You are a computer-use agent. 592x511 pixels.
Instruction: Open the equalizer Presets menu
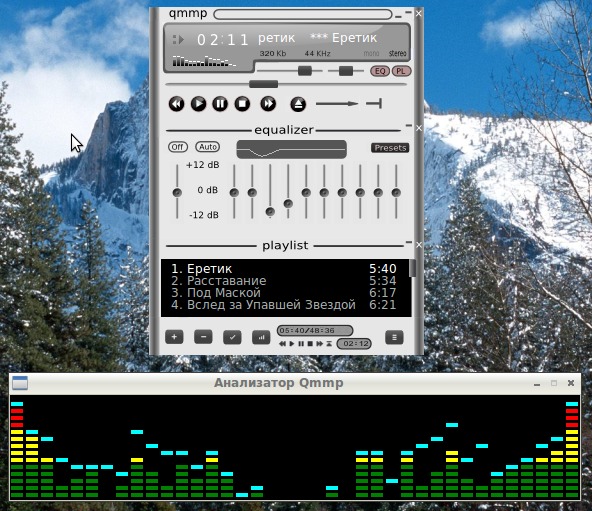click(x=390, y=148)
